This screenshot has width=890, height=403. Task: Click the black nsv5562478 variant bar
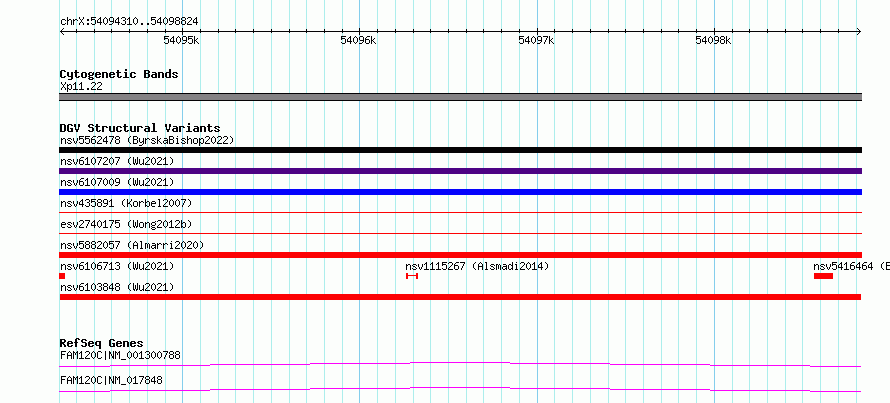pyautogui.click(x=460, y=150)
